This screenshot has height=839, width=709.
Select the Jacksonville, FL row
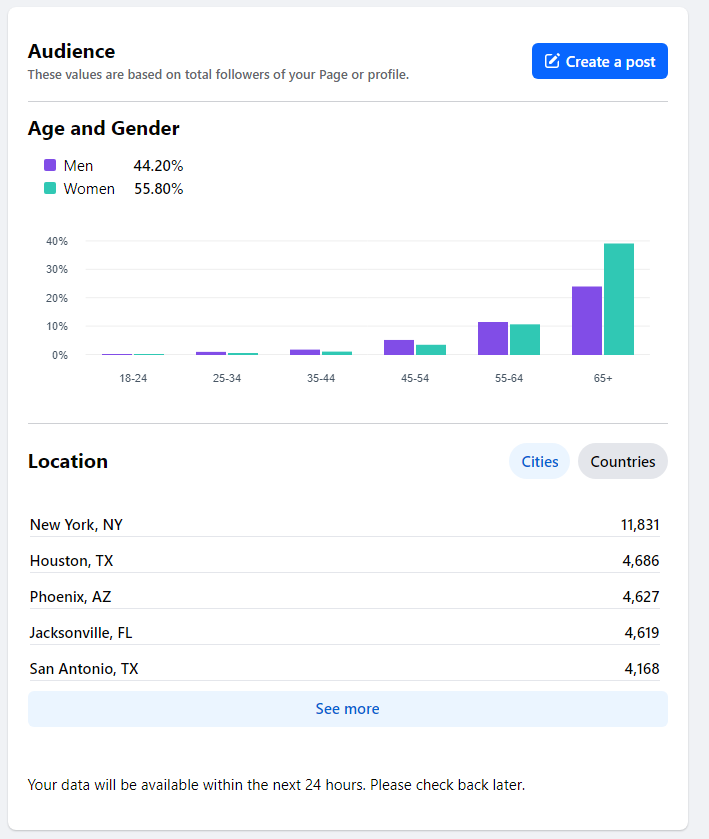pyautogui.click(x=345, y=633)
